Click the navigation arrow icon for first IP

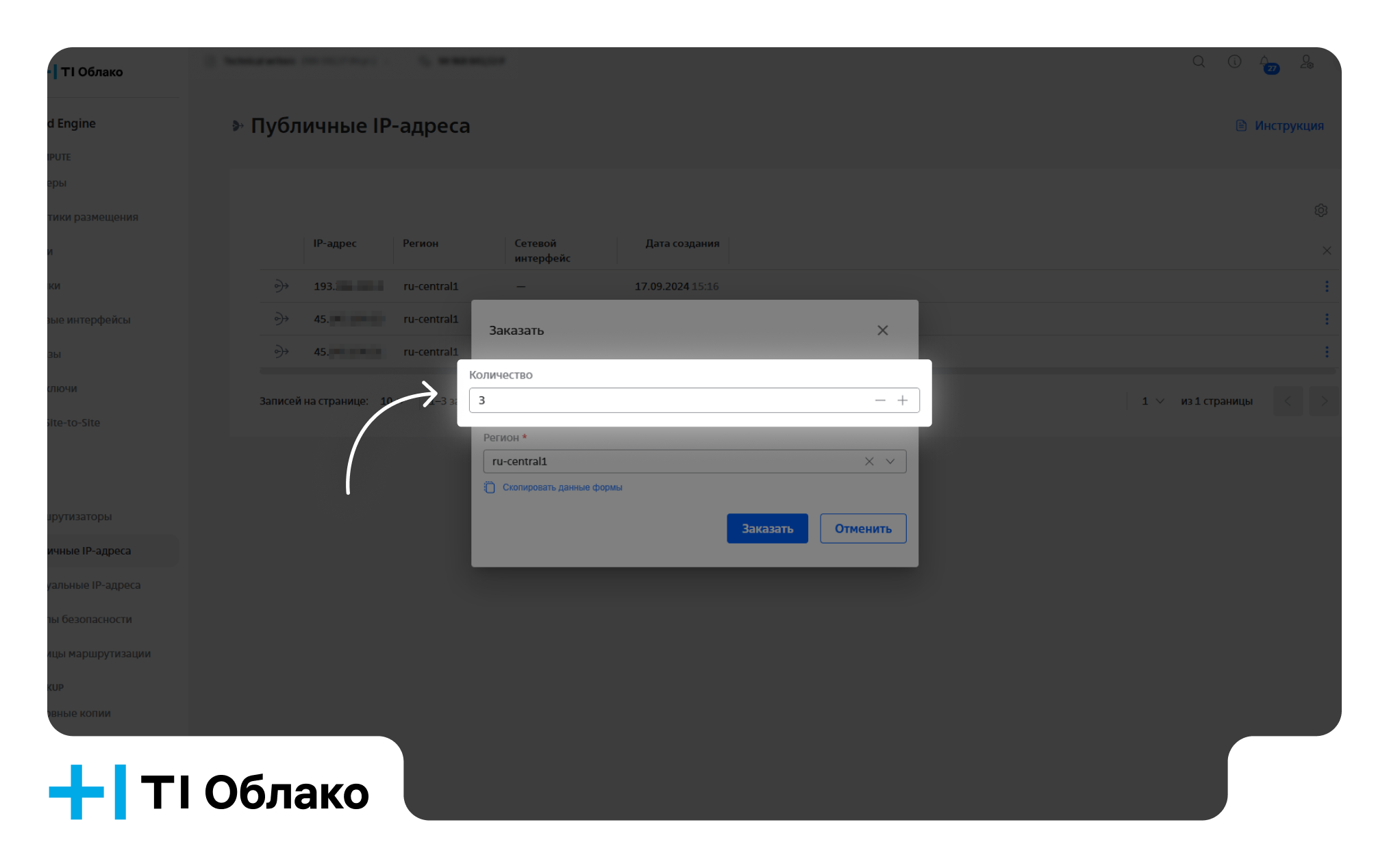pyautogui.click(x=280, y=286)
